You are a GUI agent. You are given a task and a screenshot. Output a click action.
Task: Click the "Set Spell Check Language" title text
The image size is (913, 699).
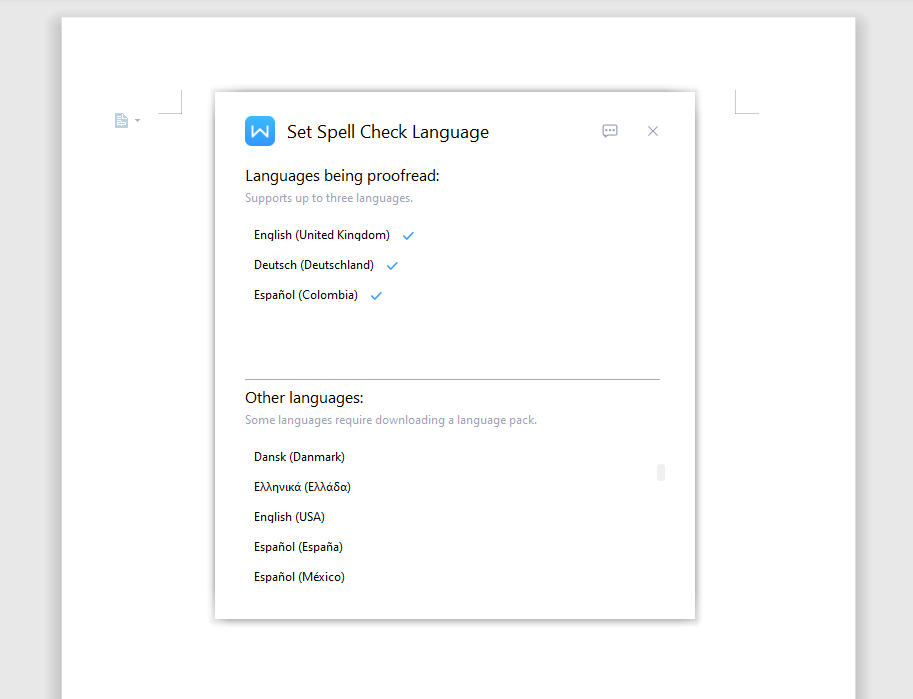click(x=387, y=132)
